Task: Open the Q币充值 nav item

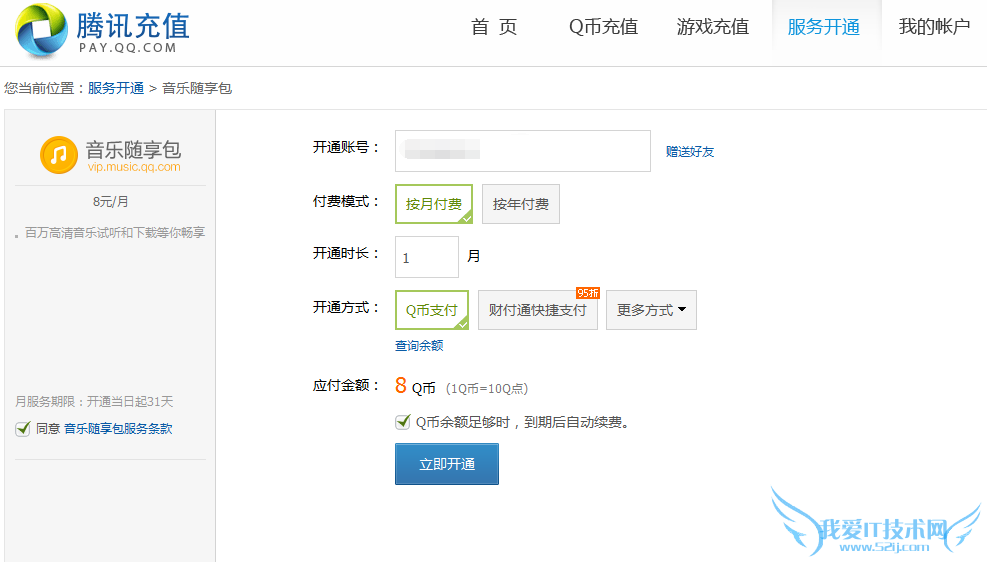Action: (603, 27)
